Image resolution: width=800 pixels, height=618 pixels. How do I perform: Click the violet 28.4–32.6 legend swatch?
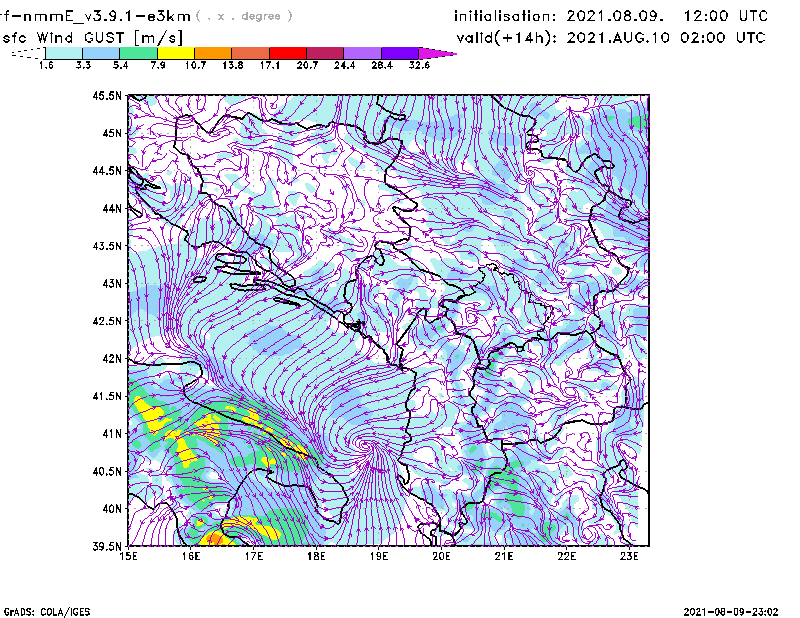[x=399, y=53]
